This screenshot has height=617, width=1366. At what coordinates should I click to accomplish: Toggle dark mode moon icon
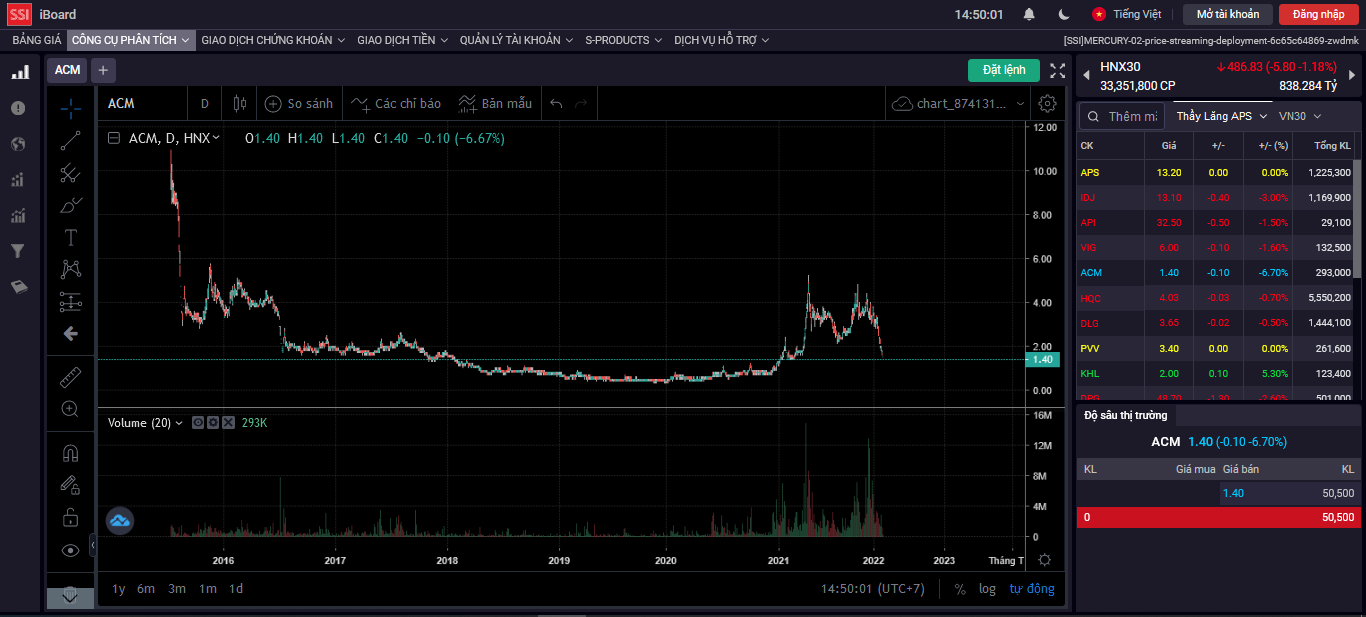[x=1064, y=14]
